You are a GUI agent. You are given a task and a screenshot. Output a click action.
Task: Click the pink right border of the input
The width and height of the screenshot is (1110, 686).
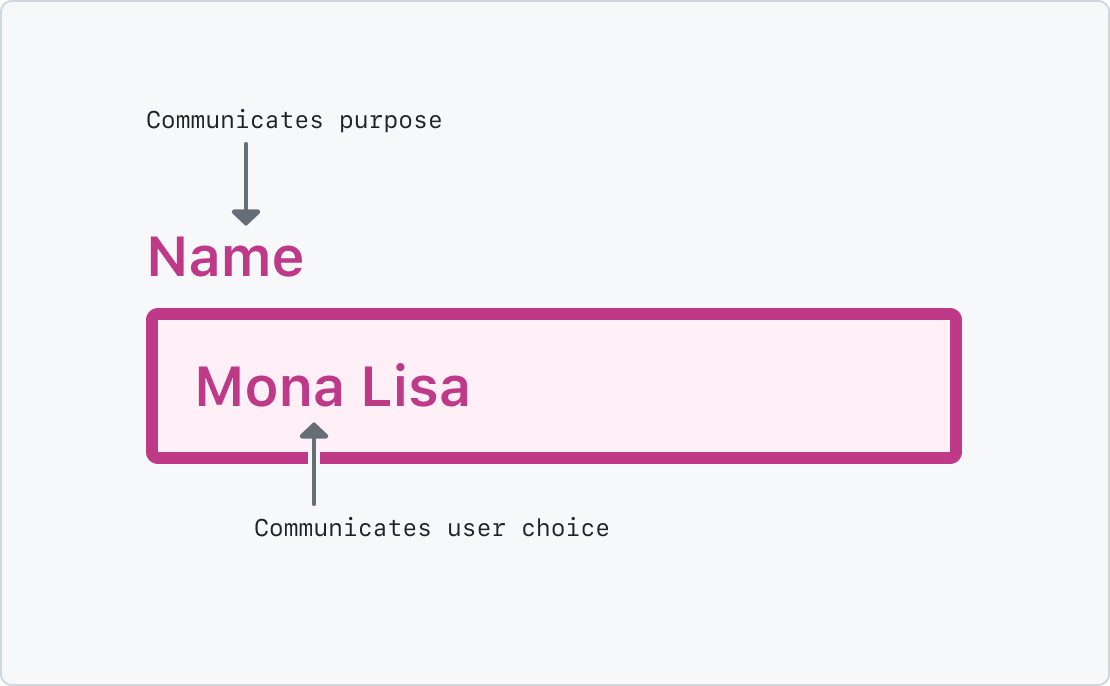coord(956,386)
